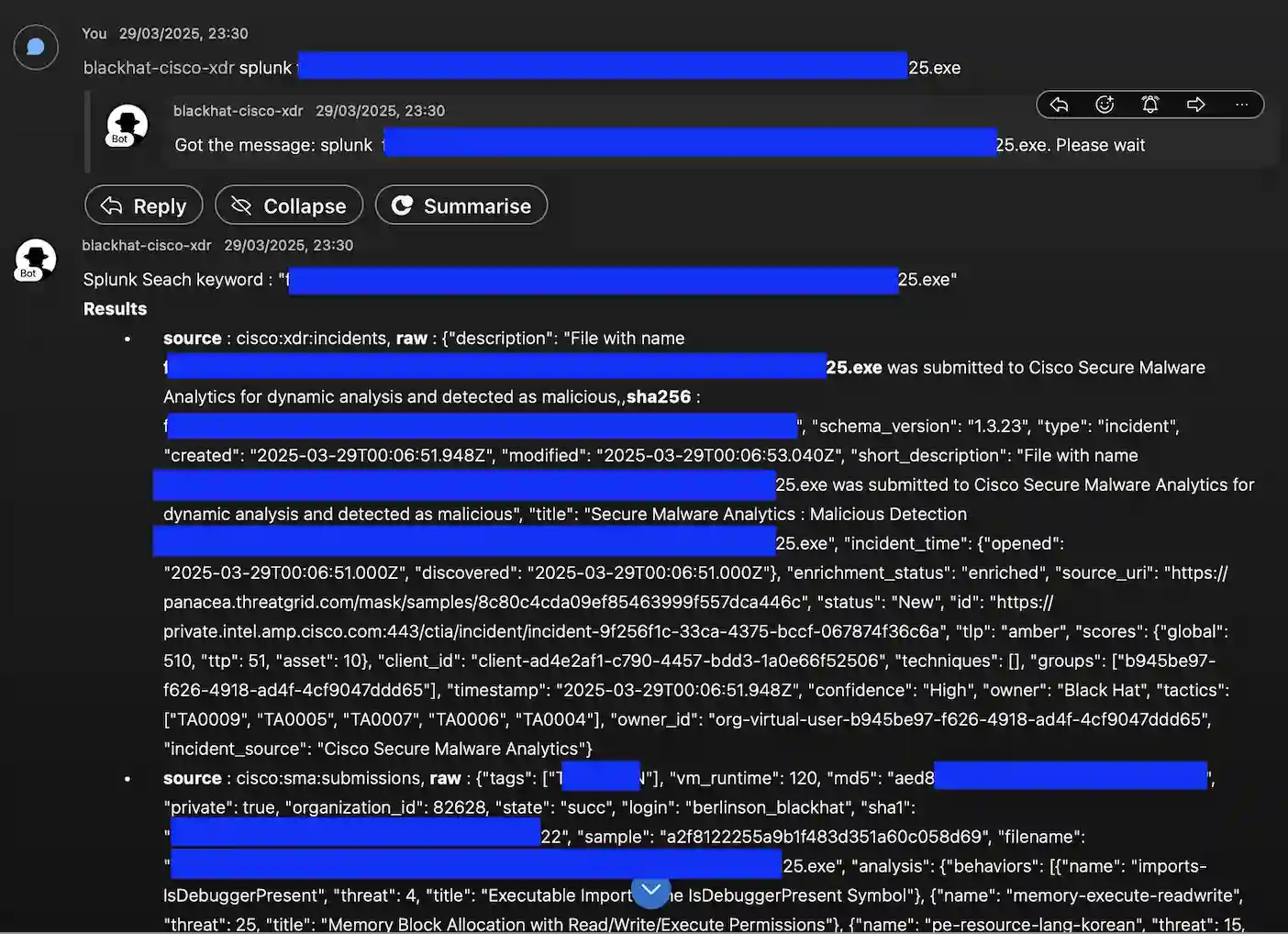Click the back-arrow icon inside the Reply button
This screenshot has height=934, width=1288.
109,206
